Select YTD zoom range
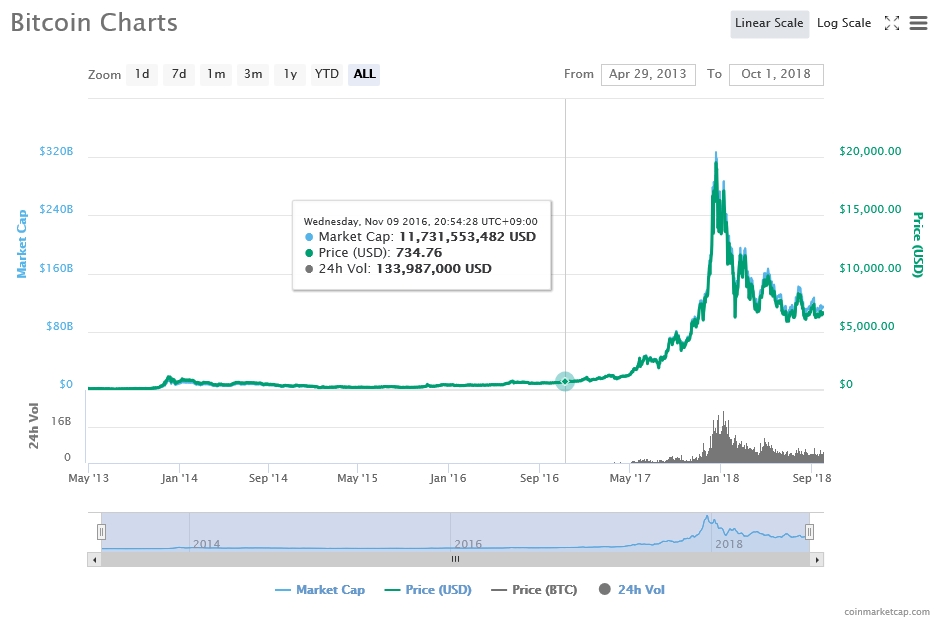 pos(326,74)
